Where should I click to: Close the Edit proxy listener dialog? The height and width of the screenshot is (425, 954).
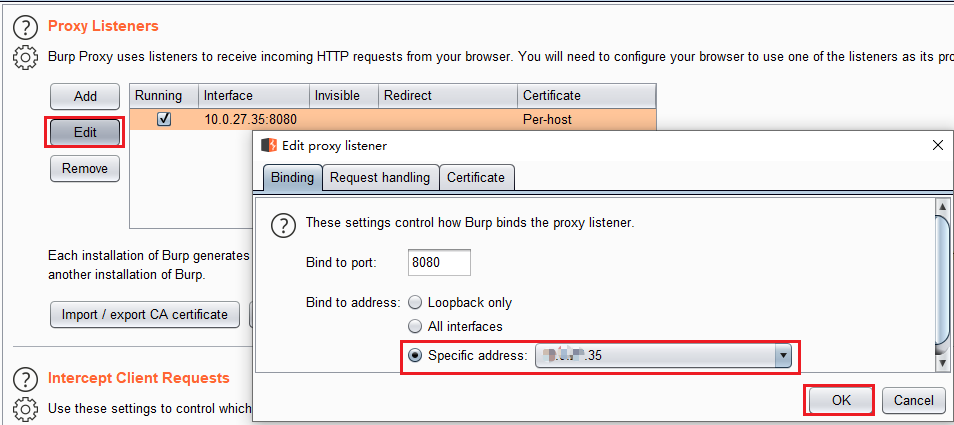(x=937, y=145)
